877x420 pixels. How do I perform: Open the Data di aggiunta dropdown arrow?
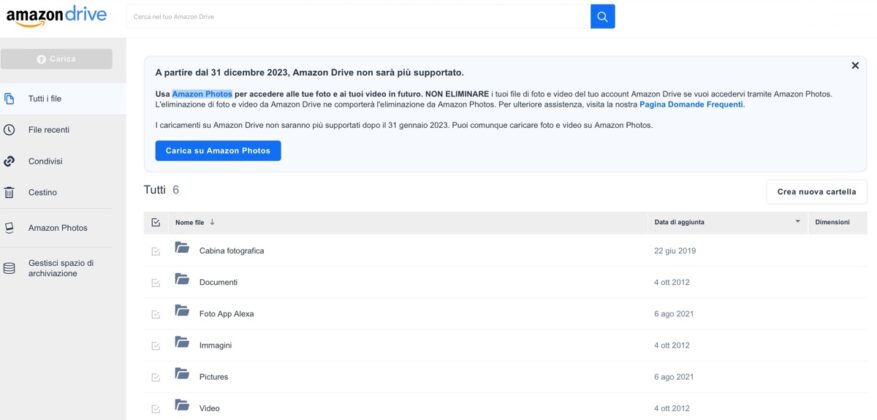point(798,222)
